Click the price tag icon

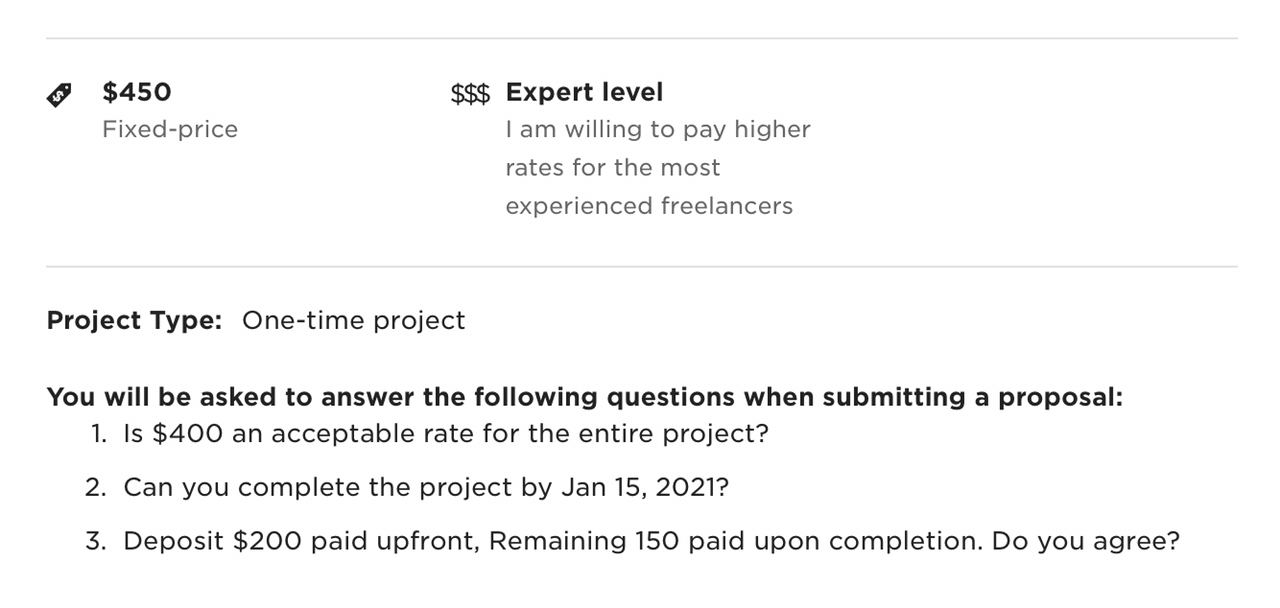coord(60,95)
